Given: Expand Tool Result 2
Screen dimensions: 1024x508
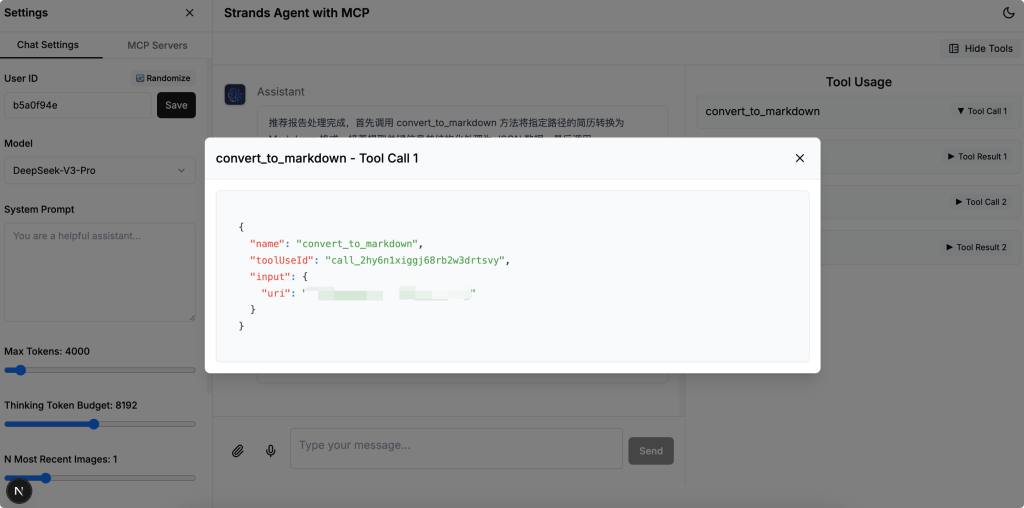Looking at the screenshot, I should [x=976, y=247].
